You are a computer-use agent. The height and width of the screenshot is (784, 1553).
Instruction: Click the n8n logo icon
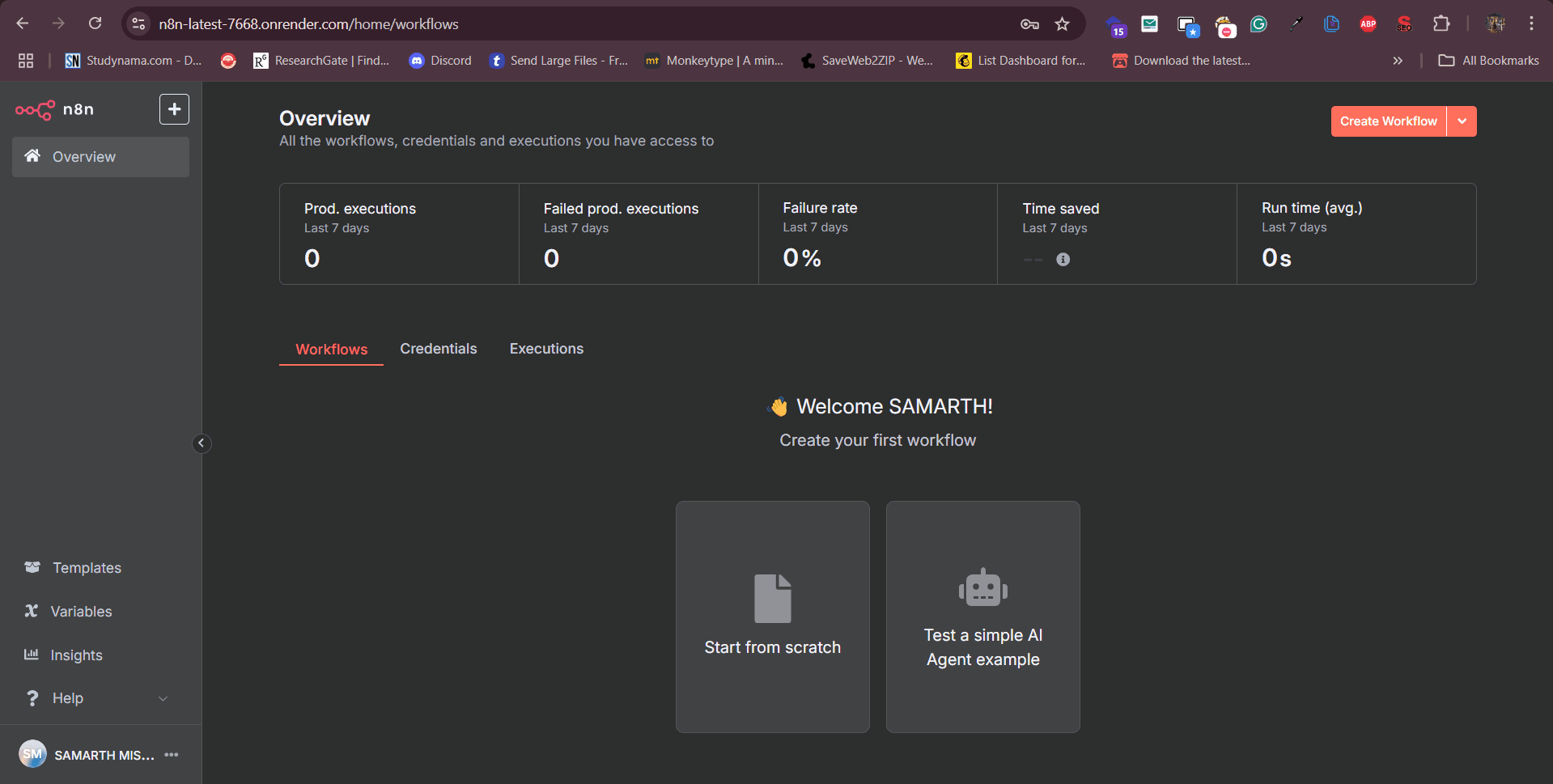[x=35, y=109]
